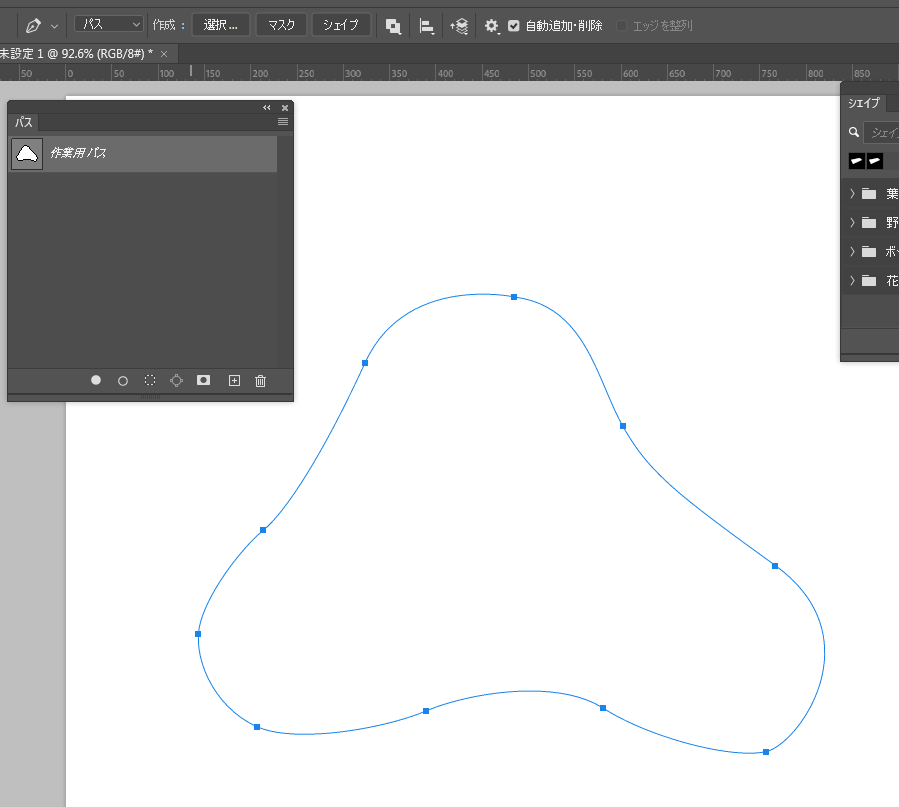Open the path alignment options
This screenshot has height=807, width=899.
(427, 26)
